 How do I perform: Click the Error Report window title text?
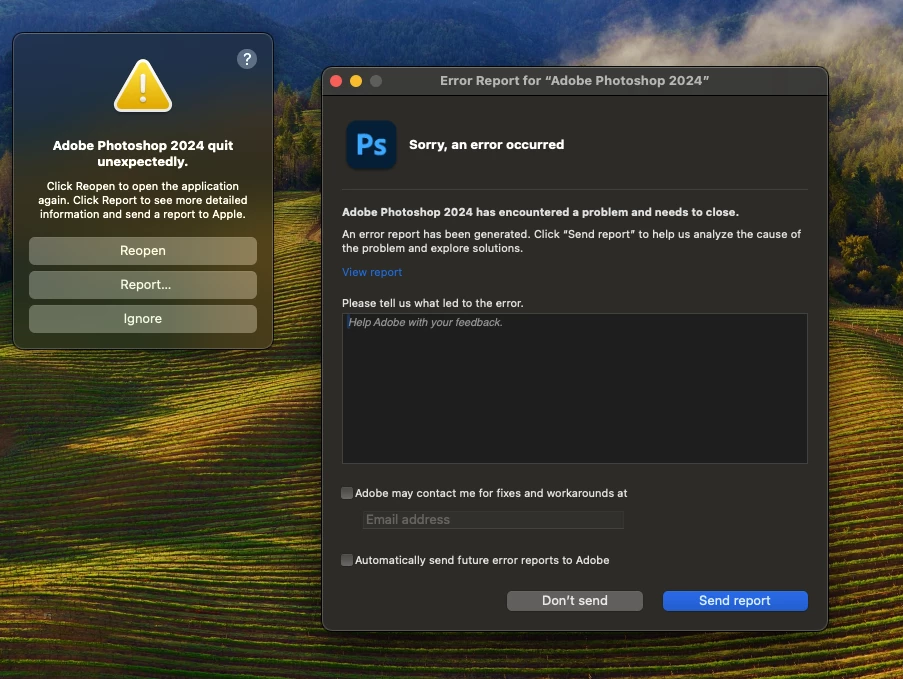point(574,81)
